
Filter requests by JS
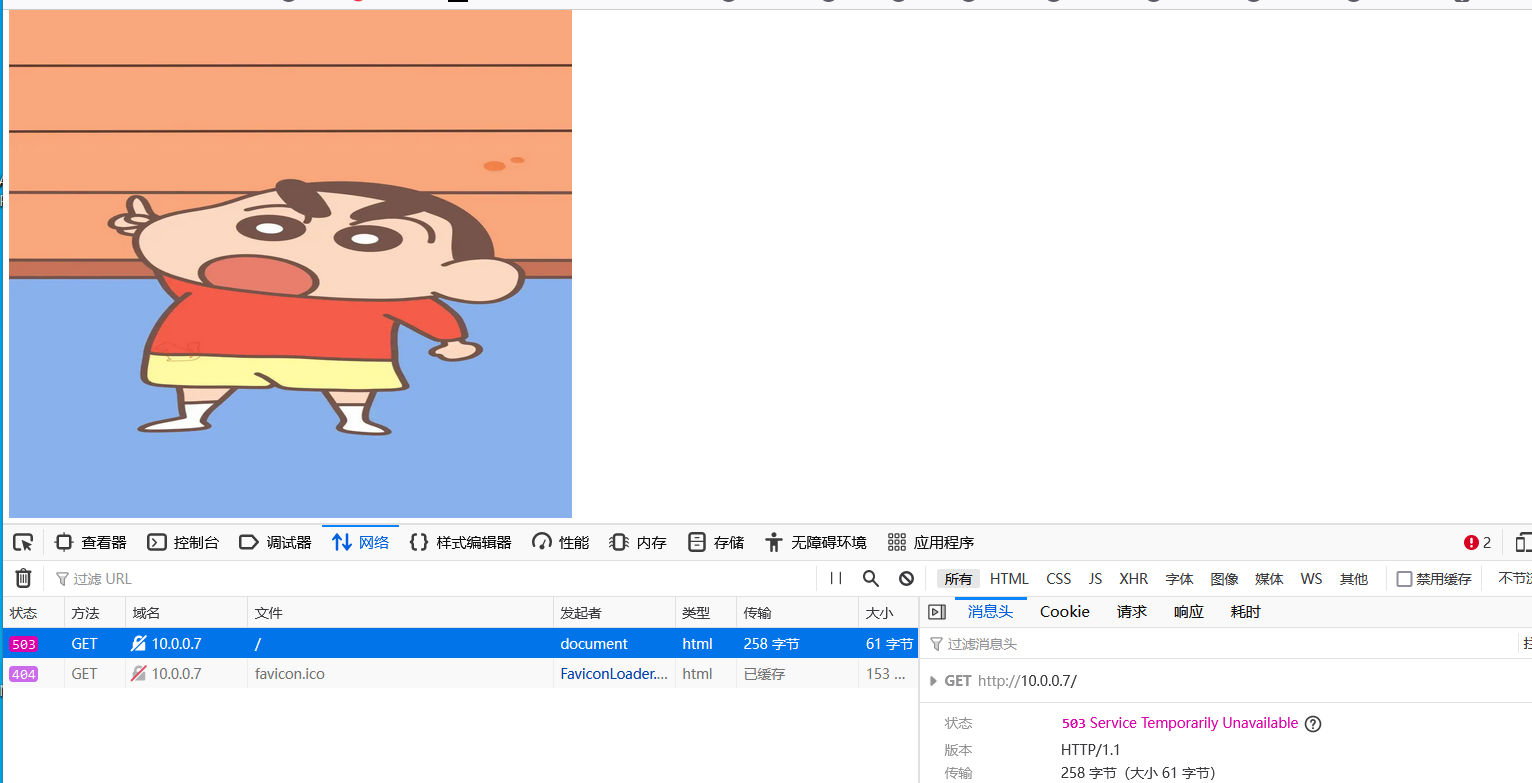coord(1095,579)
